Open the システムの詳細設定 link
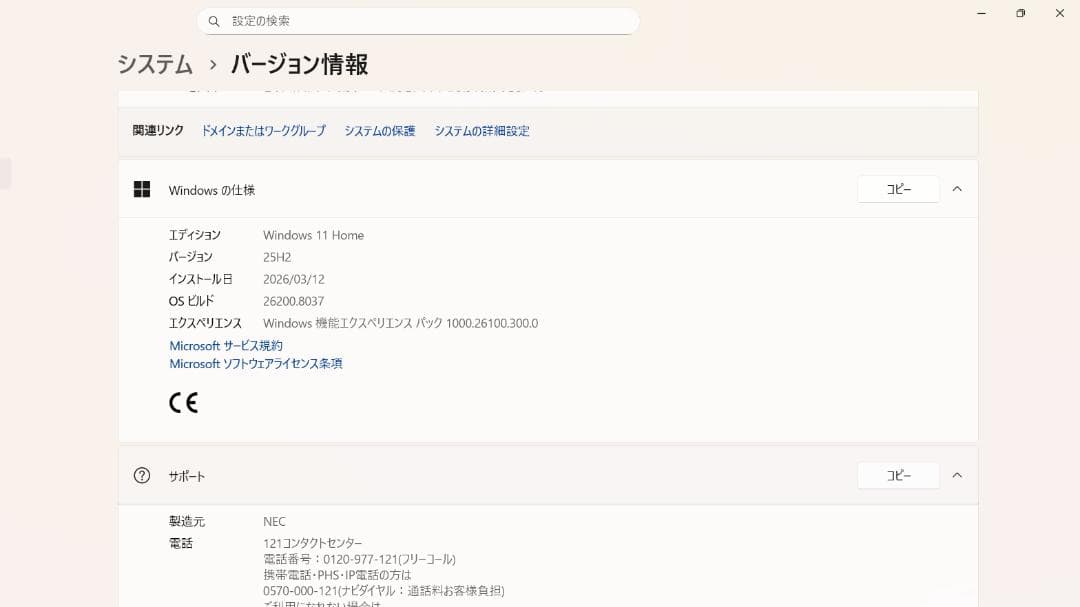 point(482,130)
